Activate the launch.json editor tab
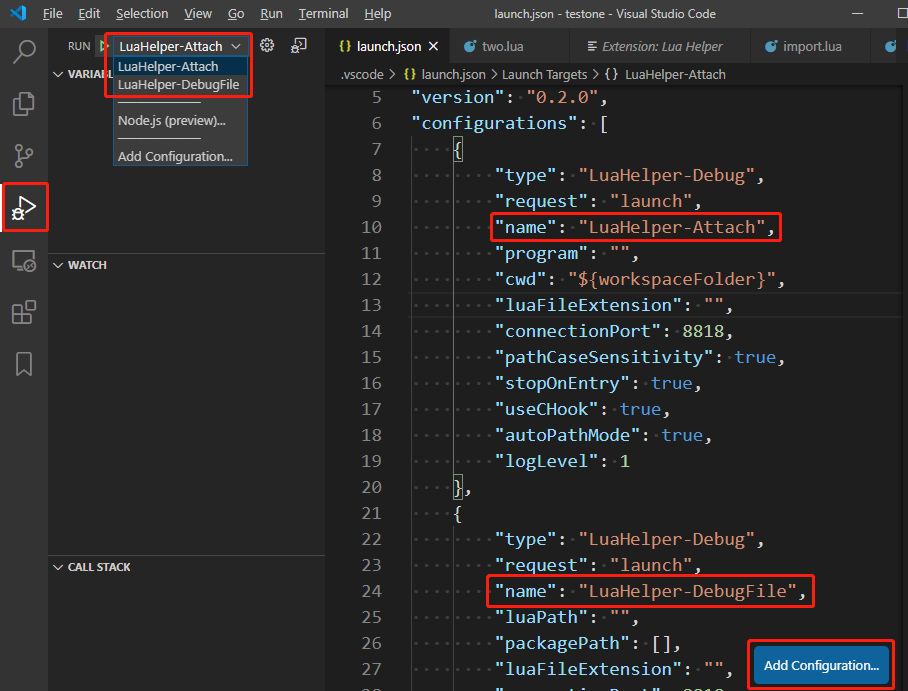The image size is (908, 691). point(389,46)
